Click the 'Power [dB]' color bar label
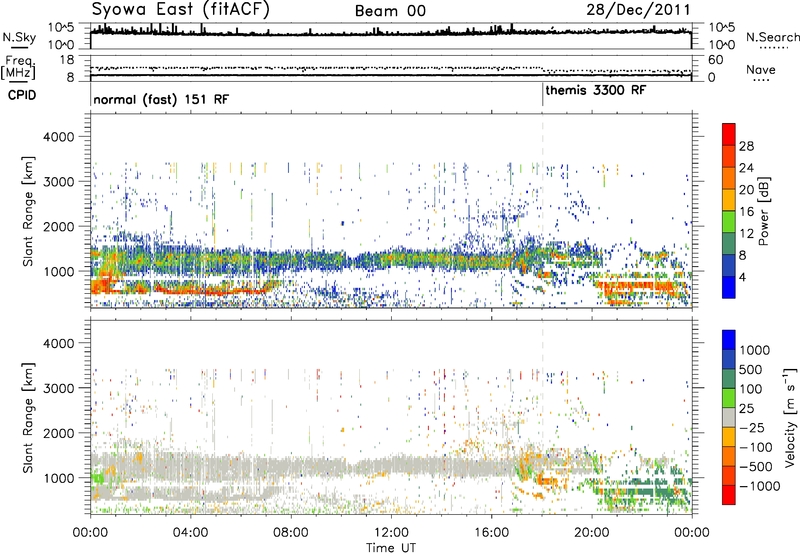 point(763,211)
